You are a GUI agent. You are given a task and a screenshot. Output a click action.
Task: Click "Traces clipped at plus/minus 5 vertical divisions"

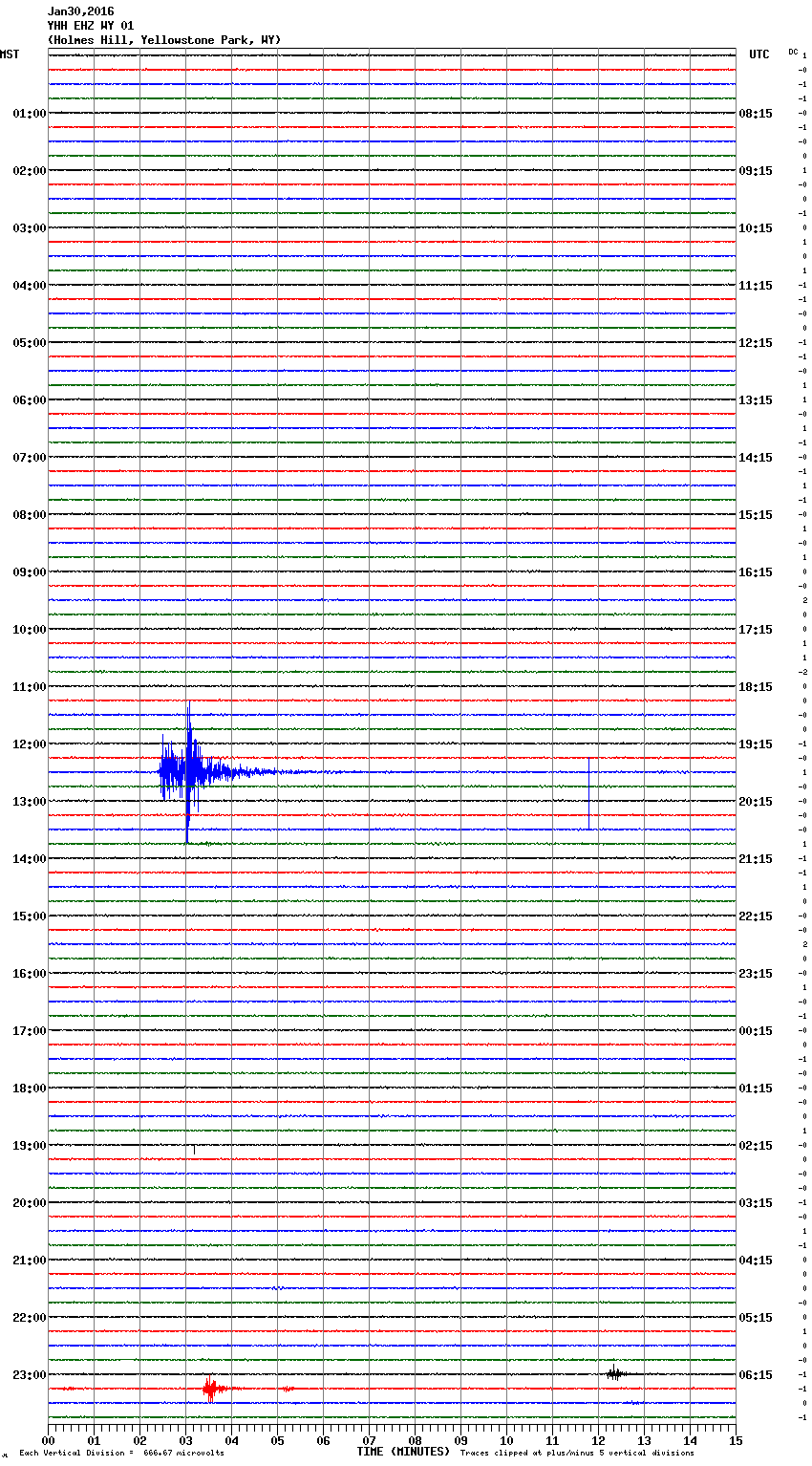click(577, 1454)
